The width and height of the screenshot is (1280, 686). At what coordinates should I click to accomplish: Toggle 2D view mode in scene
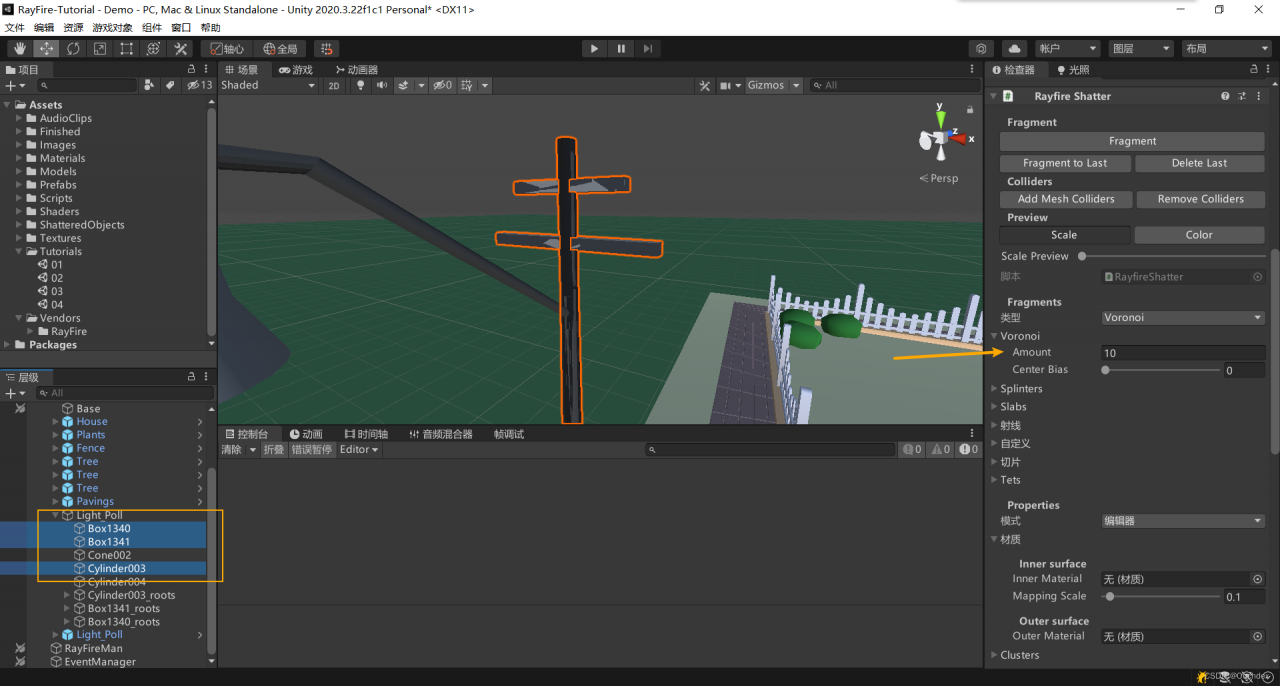point(334,86)
